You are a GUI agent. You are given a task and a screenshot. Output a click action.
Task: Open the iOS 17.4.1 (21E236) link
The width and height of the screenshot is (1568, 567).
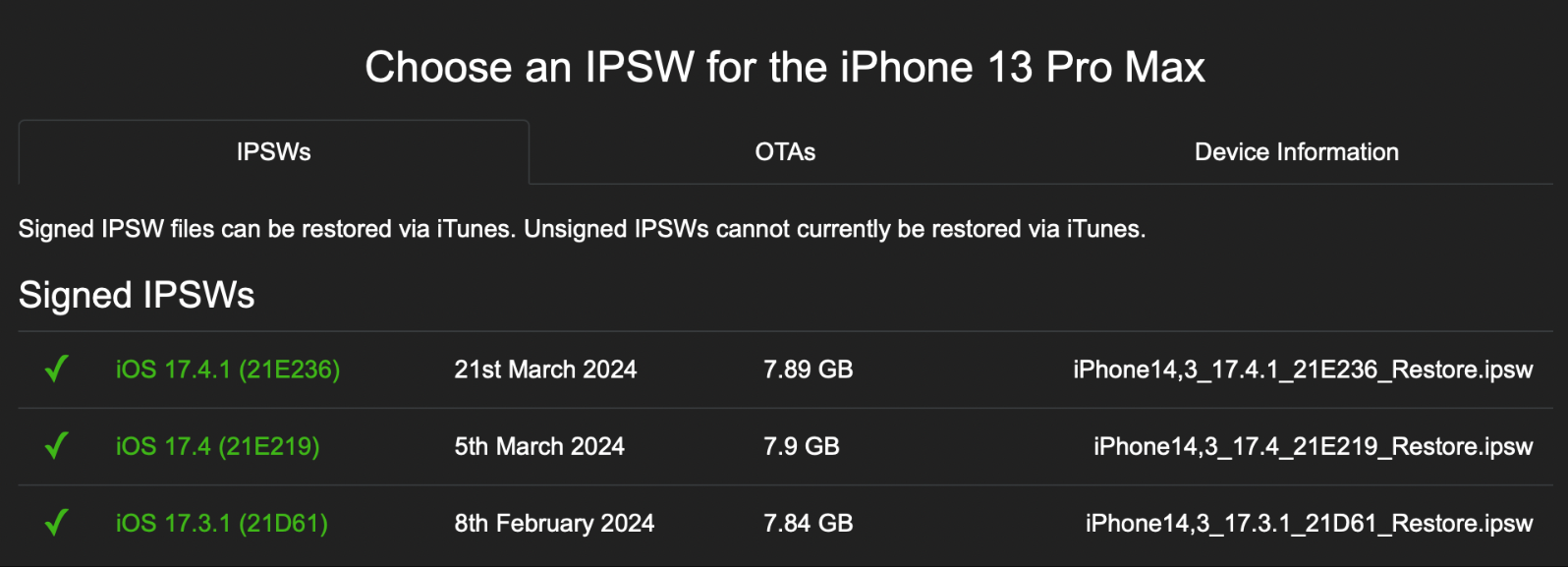(x=228, y=369)
